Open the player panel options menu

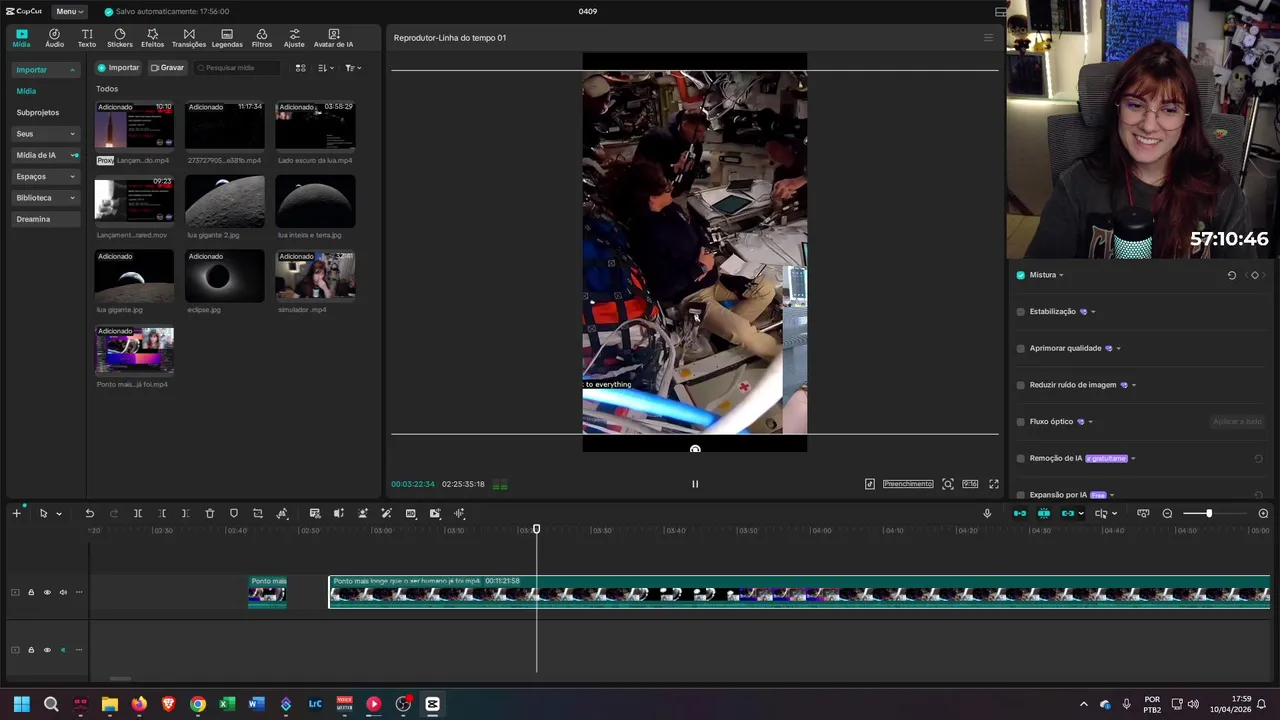coord(988,38)
